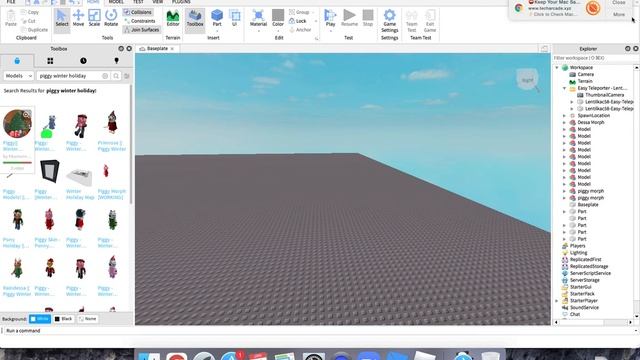Open Toolbox Creations lightbulb tab
640x360 pixels.
coord(116,61)
